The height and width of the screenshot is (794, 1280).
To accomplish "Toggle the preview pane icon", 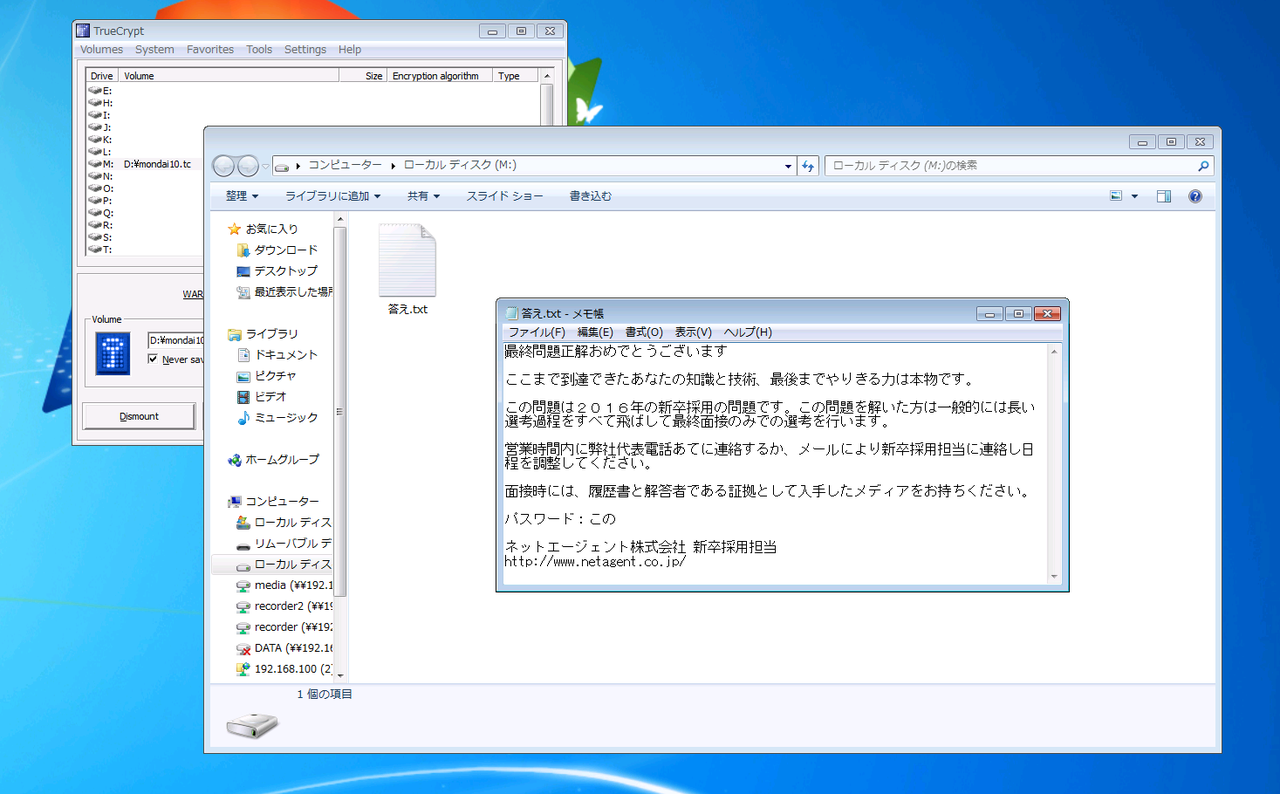I will [1164, 196].
